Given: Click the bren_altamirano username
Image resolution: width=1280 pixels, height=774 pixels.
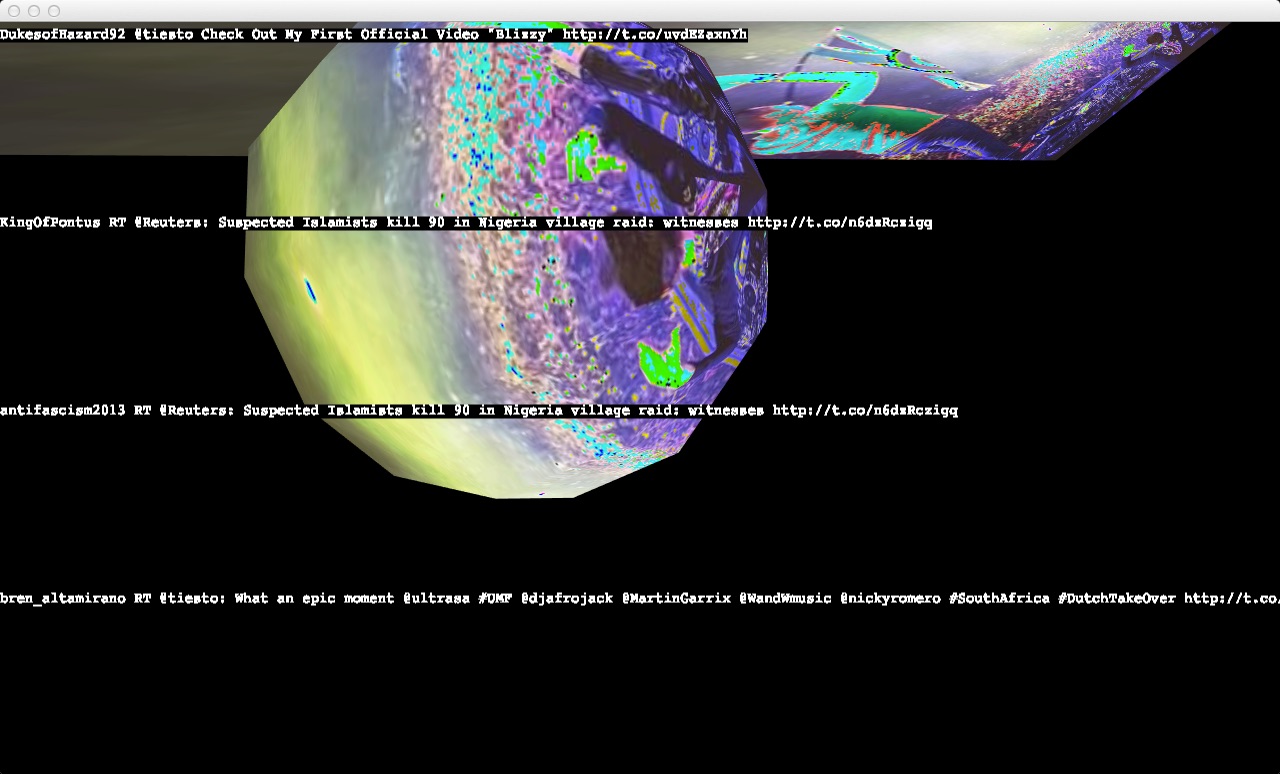Looking at the screenshot, I should (x=63, y=599).
